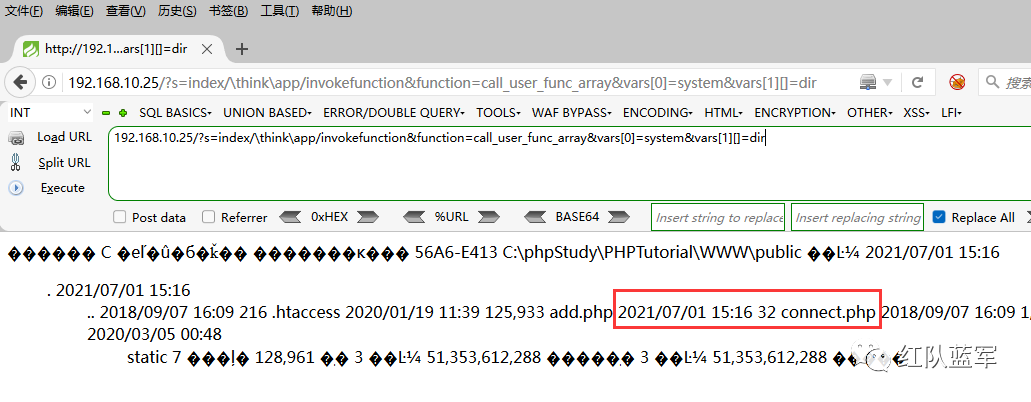Expand the SQL BASICS menu

click(176, 113)
